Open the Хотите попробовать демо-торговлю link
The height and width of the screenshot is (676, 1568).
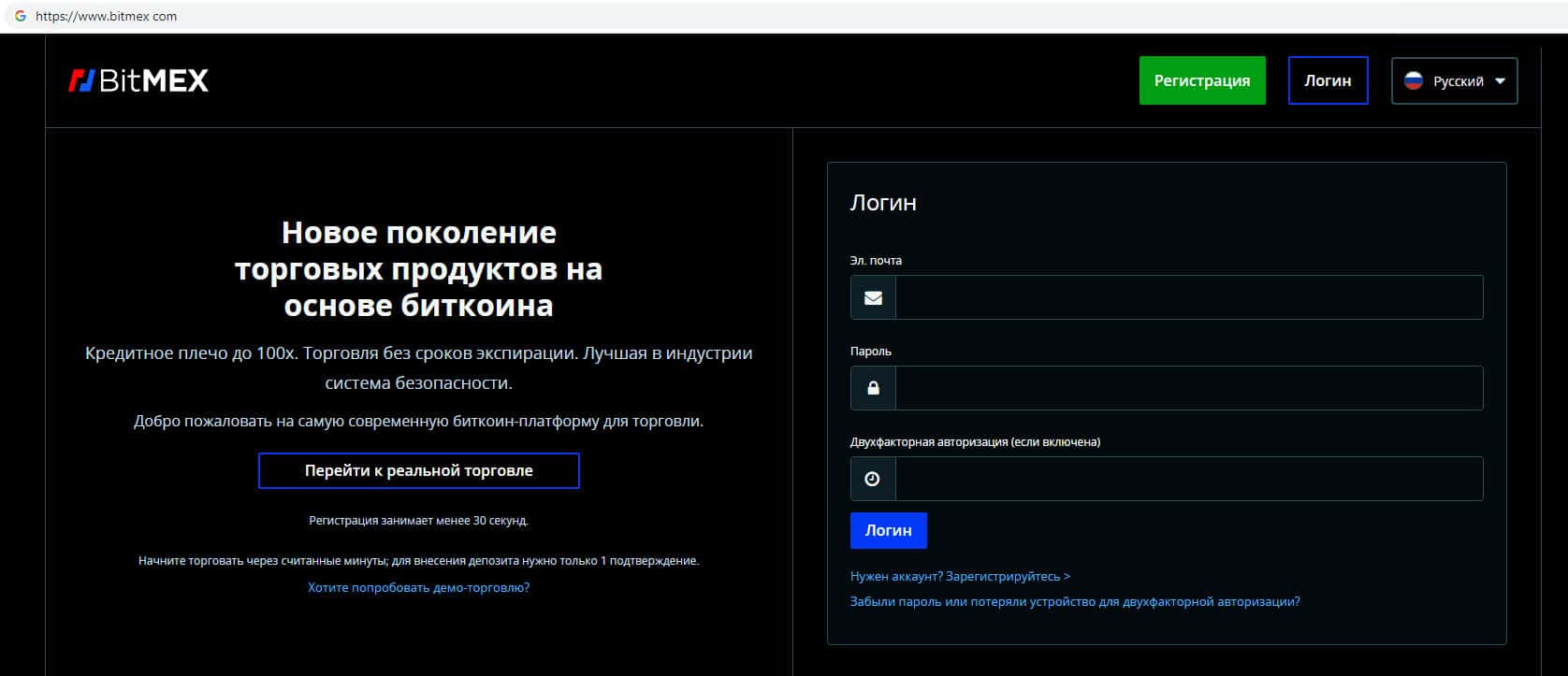tap(418, 587)
